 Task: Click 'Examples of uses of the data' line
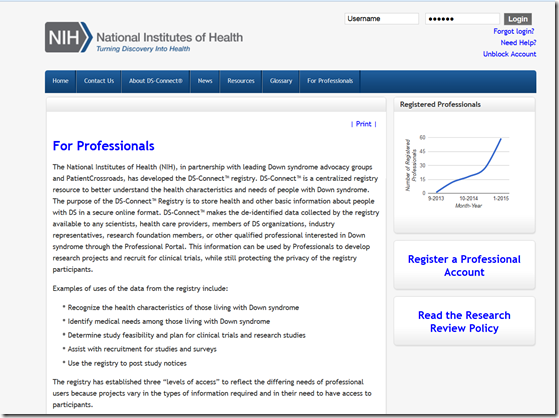140,289
